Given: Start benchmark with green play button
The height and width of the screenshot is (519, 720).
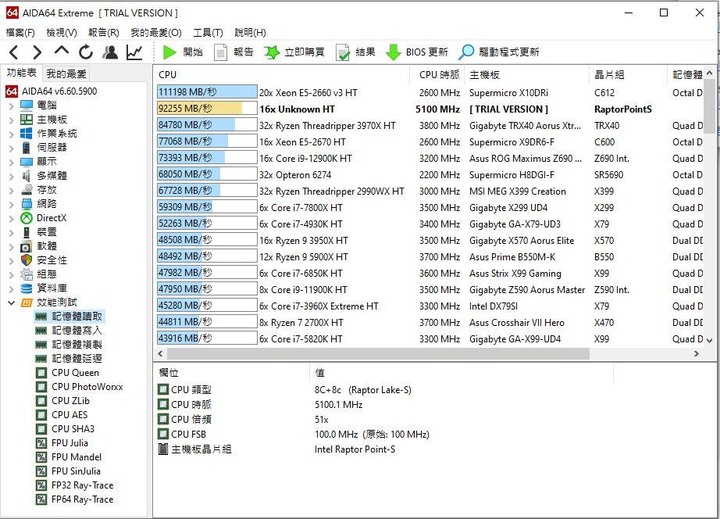Looking at the screenshot, I should tap(169, 52).
